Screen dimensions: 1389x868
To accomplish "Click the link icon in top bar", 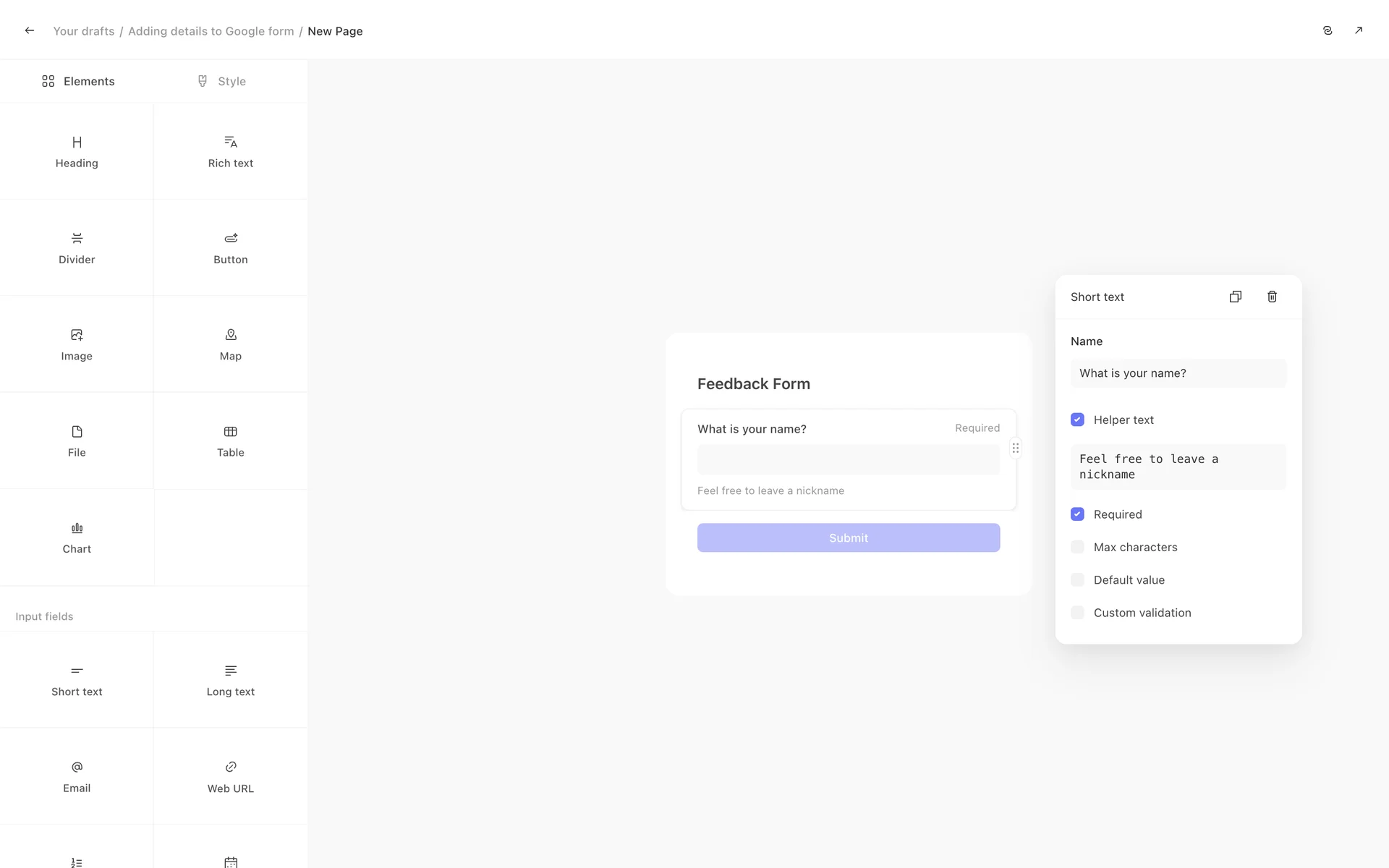I will tap(1327, 30).
